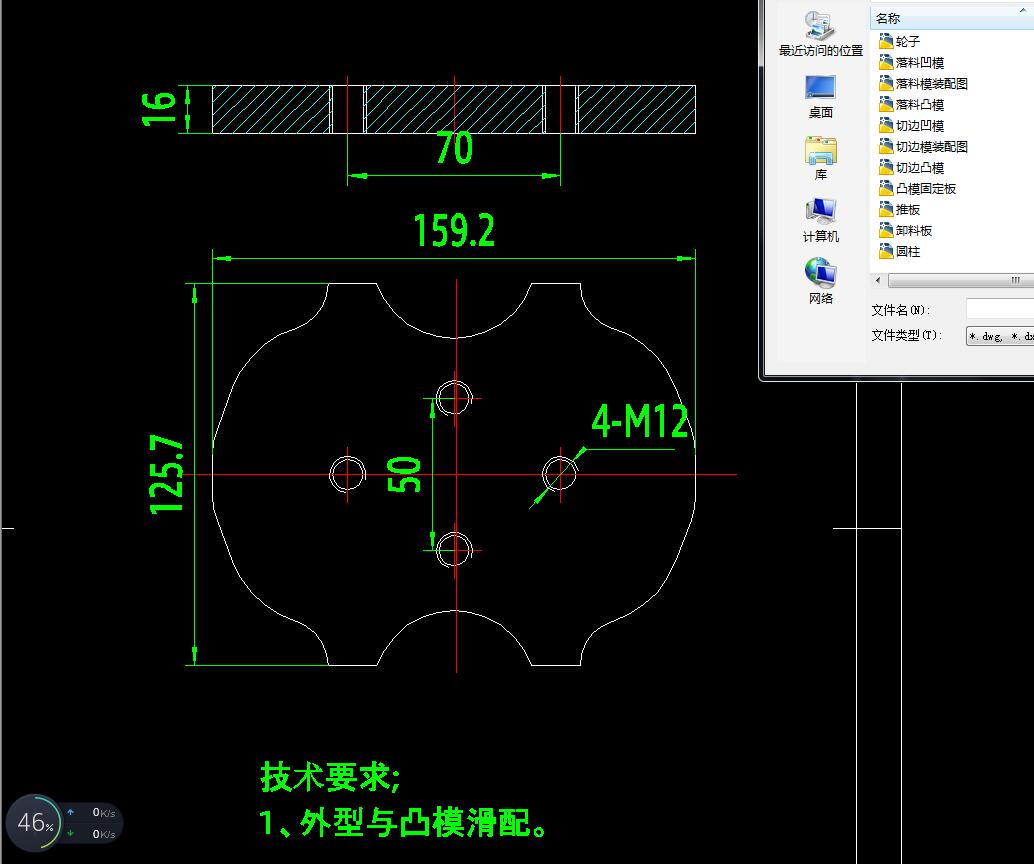Select the 16 thickness dimension
Image resolution: width=1034 pixels, height=864 pixels.
click(x=159, y=109)
